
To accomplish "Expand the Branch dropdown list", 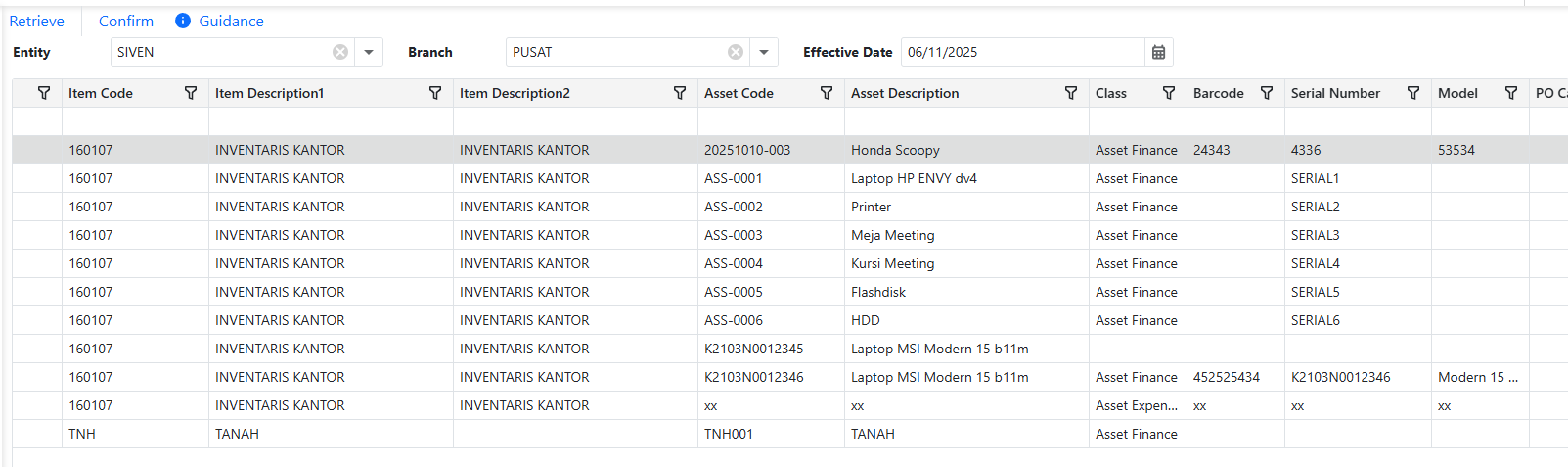I will 764,52.
